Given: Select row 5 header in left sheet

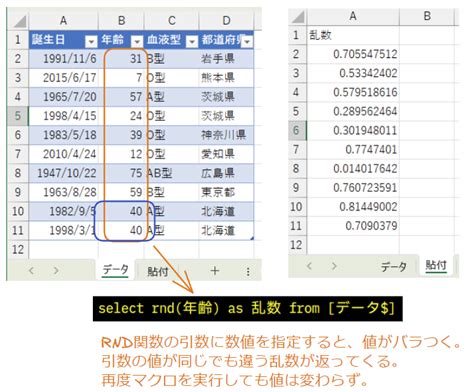Looking at the screenshot, I should [x=18, y=116].
